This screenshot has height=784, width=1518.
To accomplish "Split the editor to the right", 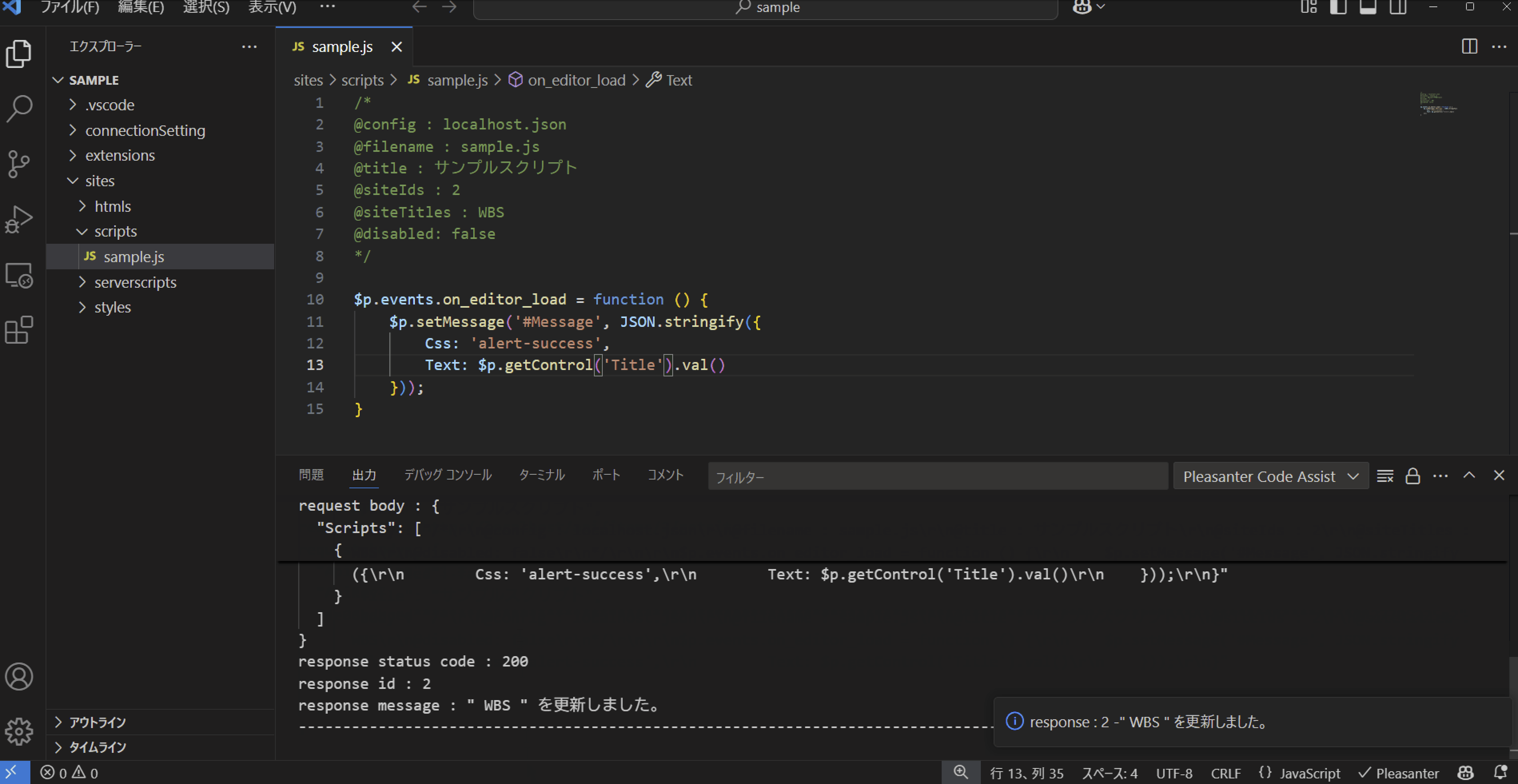I will point(1469,46).
